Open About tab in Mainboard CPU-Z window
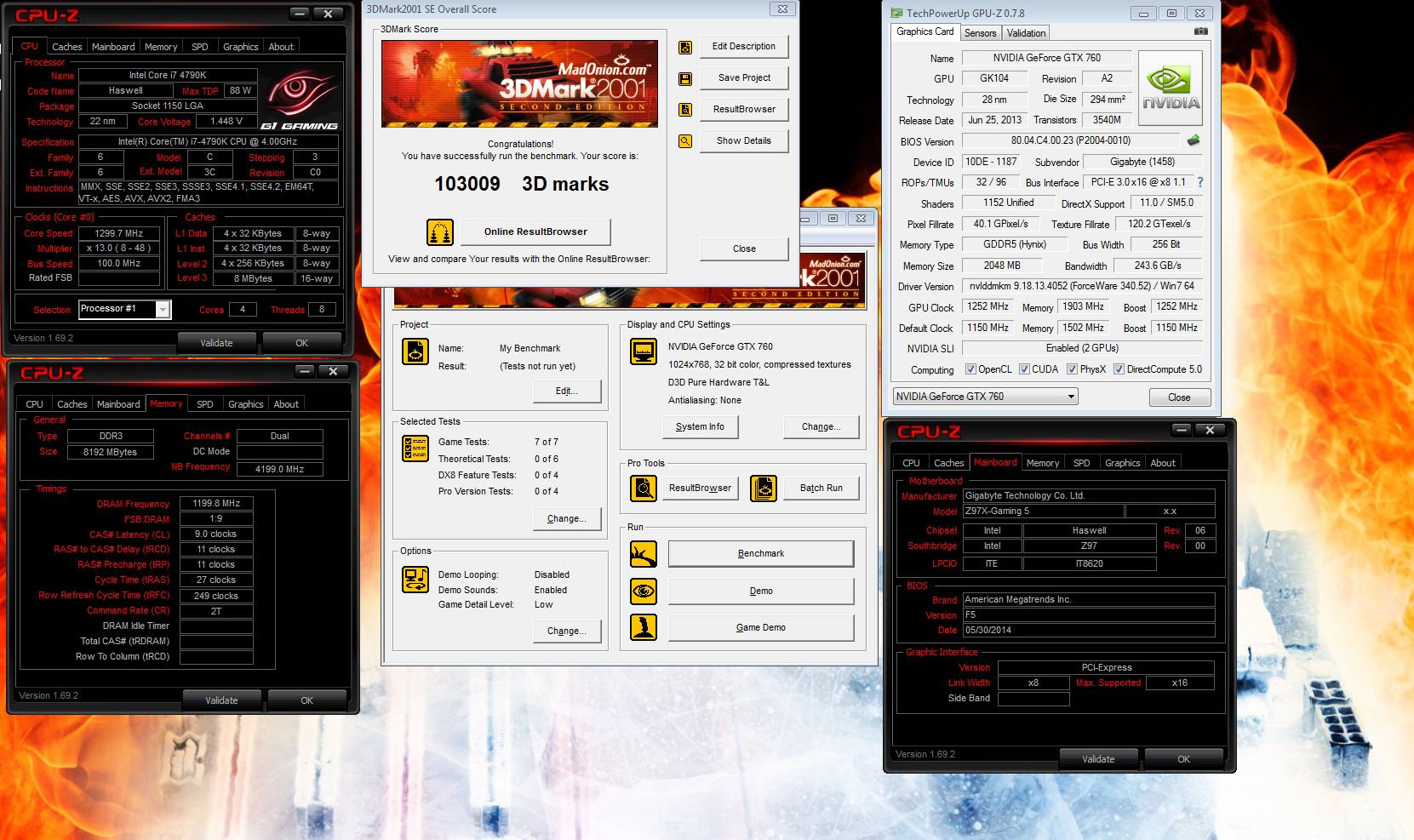This screenshot has width=1414, height=840. click(1163, 463)
